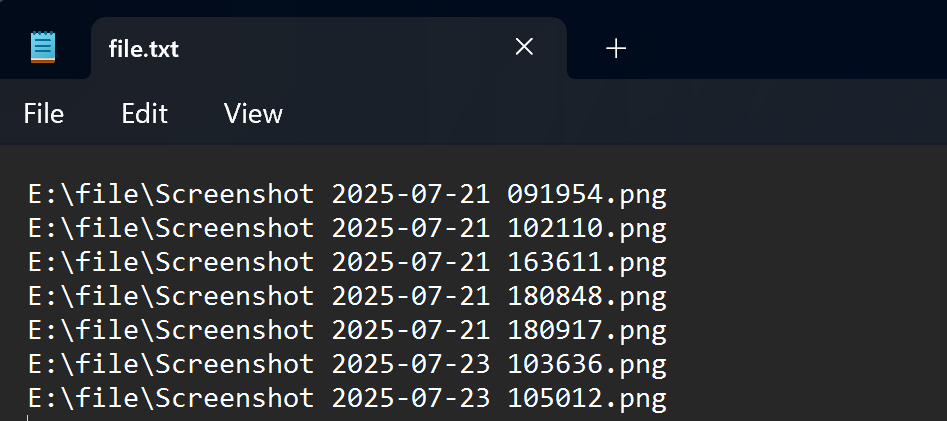Image resolution: width=947 pixels, height=421 pixels.
Task: Open the File menu
Action: coord(44,114)
